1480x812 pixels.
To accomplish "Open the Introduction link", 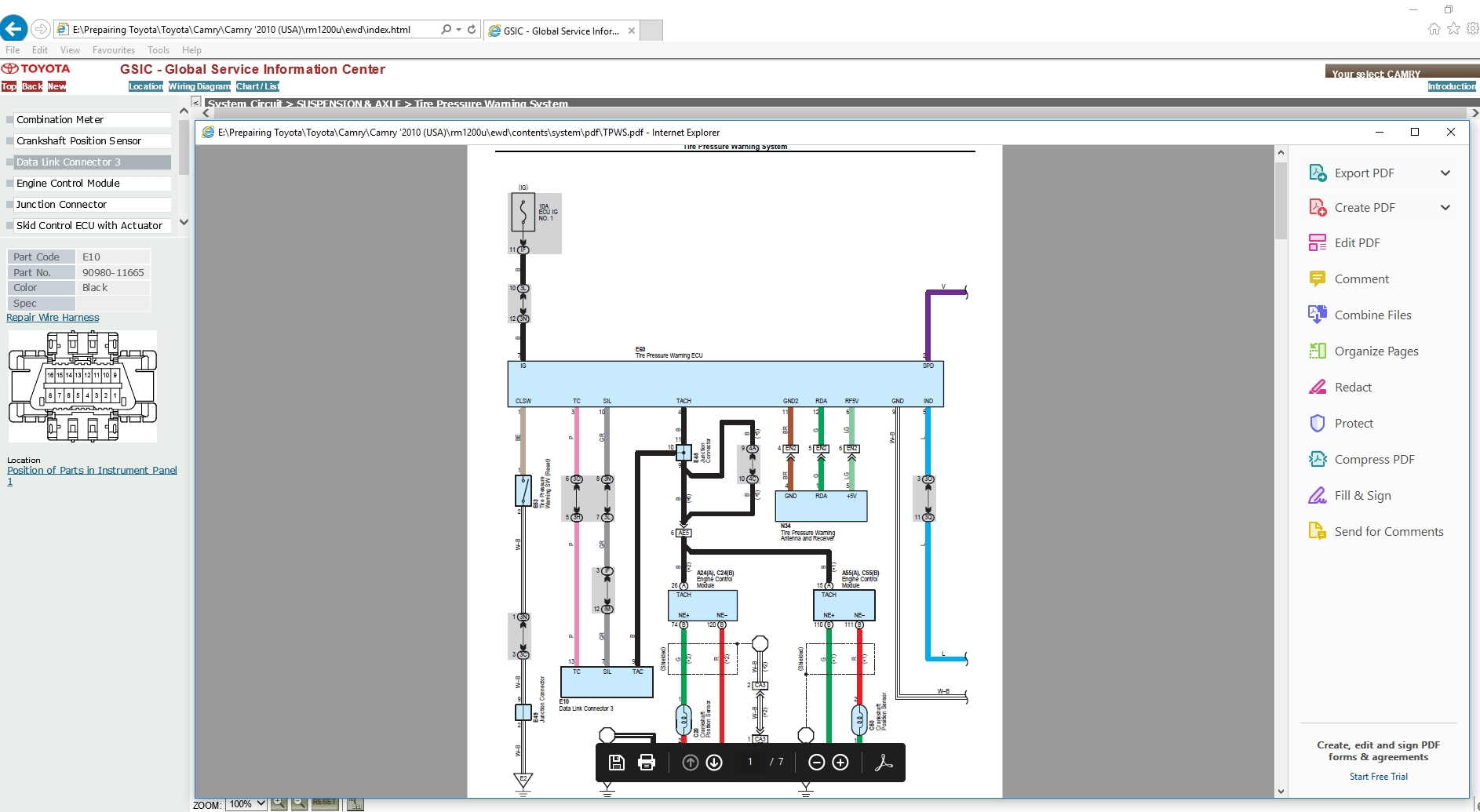I will [1451, 86].
